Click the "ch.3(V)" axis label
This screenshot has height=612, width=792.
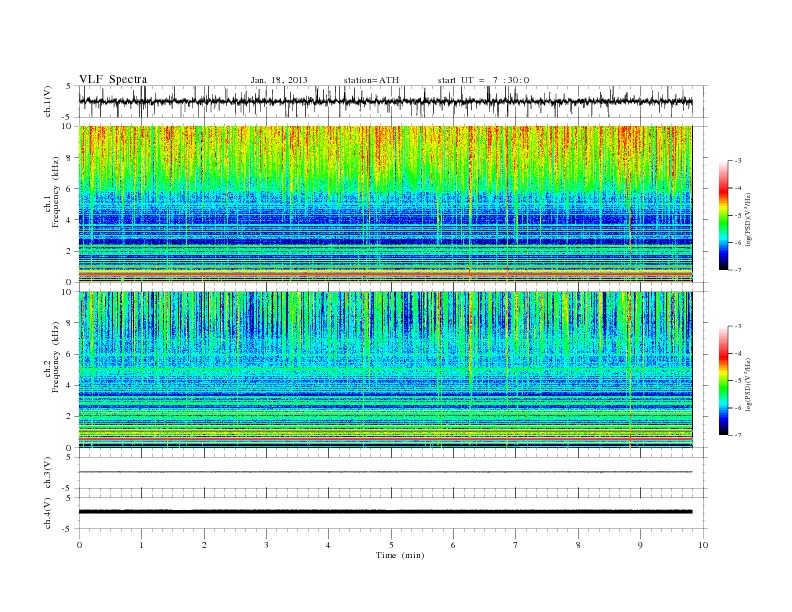coord(47,473)
